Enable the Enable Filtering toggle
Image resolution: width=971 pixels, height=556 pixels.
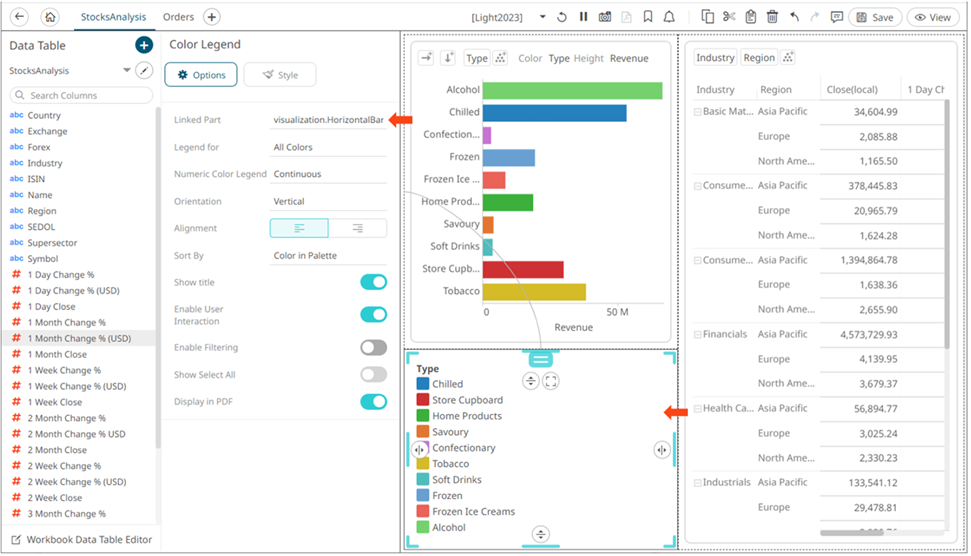[373, 348]
